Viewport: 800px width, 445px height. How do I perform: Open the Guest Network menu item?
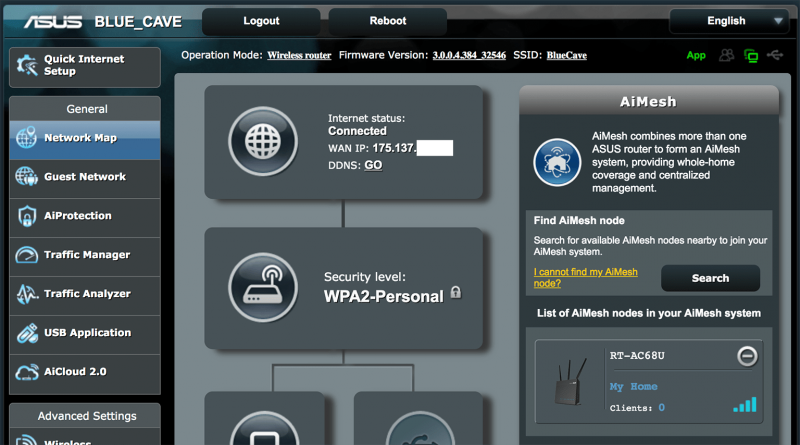[x=85, y=177]
